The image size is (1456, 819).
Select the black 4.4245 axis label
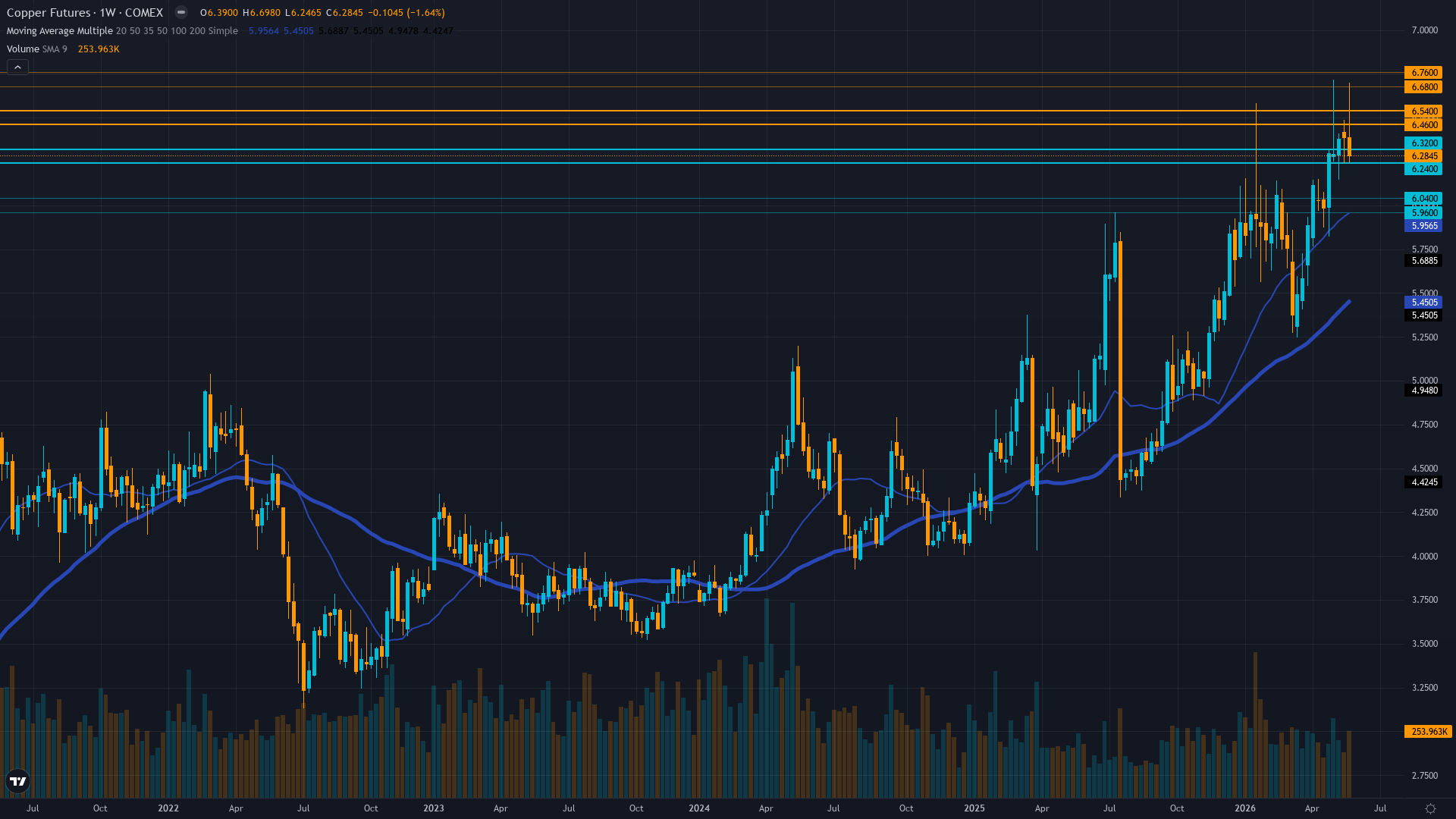click(x=1423, y=482)
